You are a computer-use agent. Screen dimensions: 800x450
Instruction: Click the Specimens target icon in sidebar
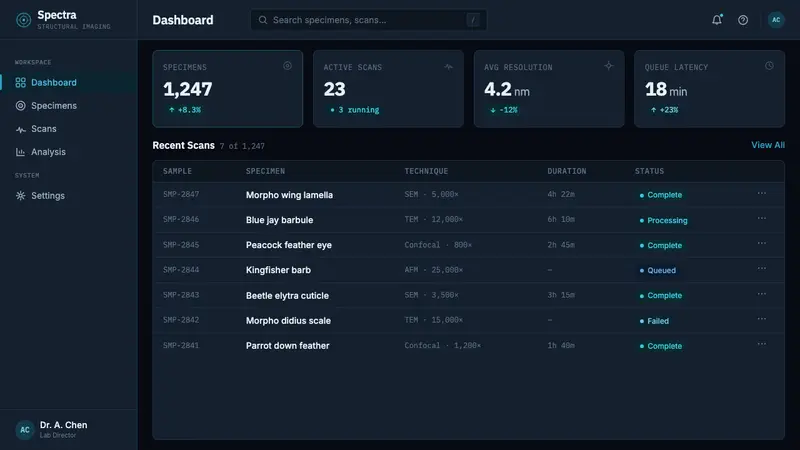[x=20, y=106]
